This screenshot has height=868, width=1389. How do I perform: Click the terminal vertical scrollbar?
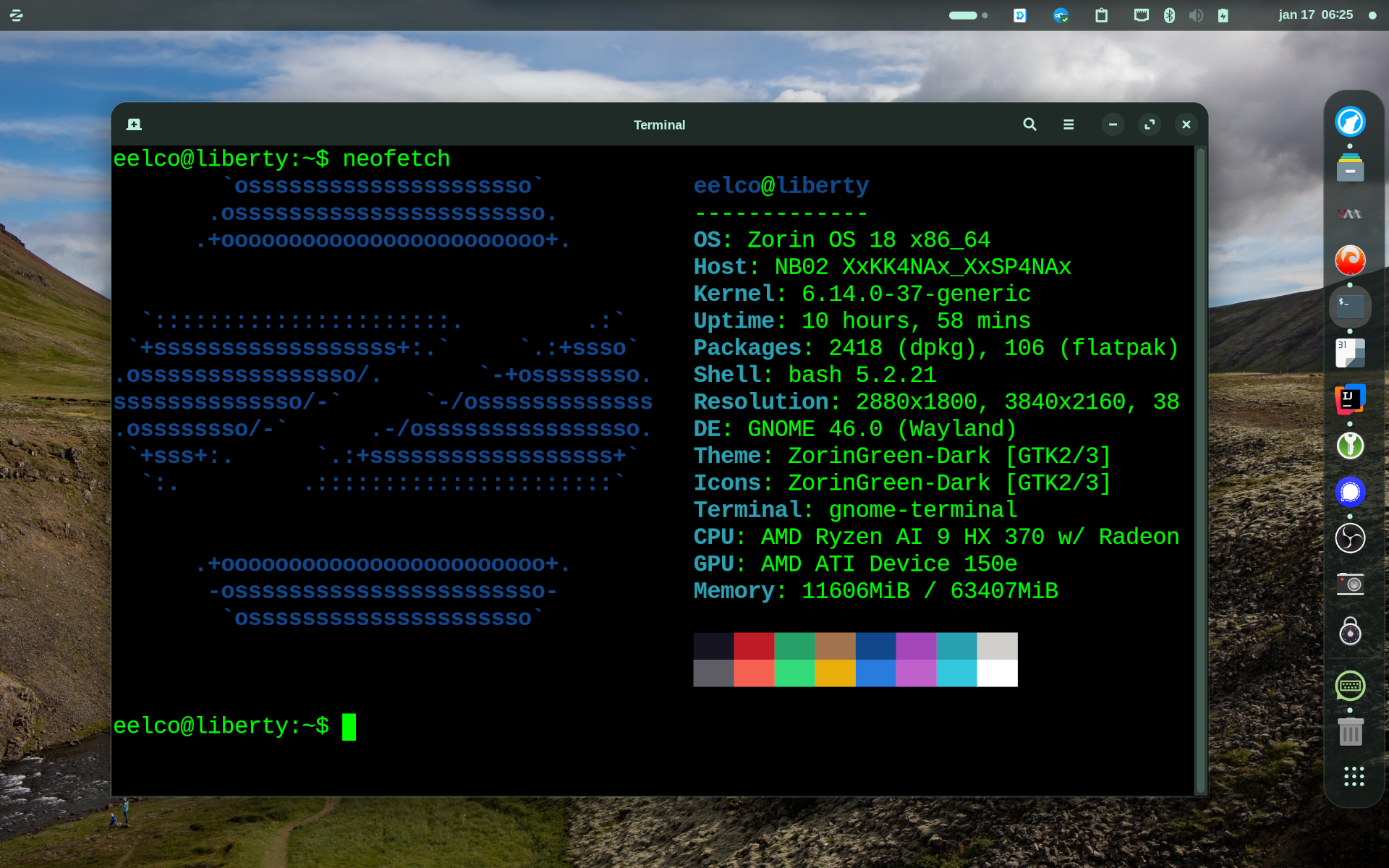1201,470
